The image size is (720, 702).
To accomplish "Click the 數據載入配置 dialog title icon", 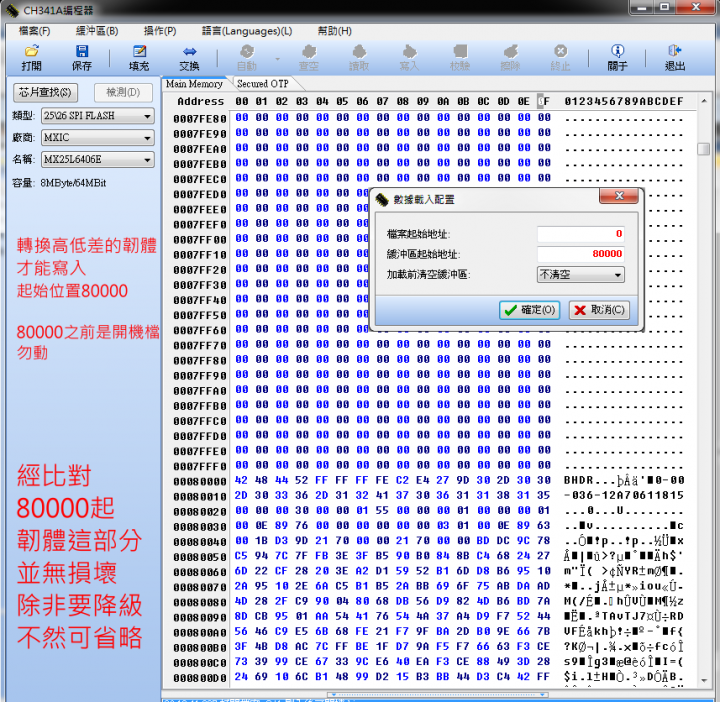I will (382, 199).
